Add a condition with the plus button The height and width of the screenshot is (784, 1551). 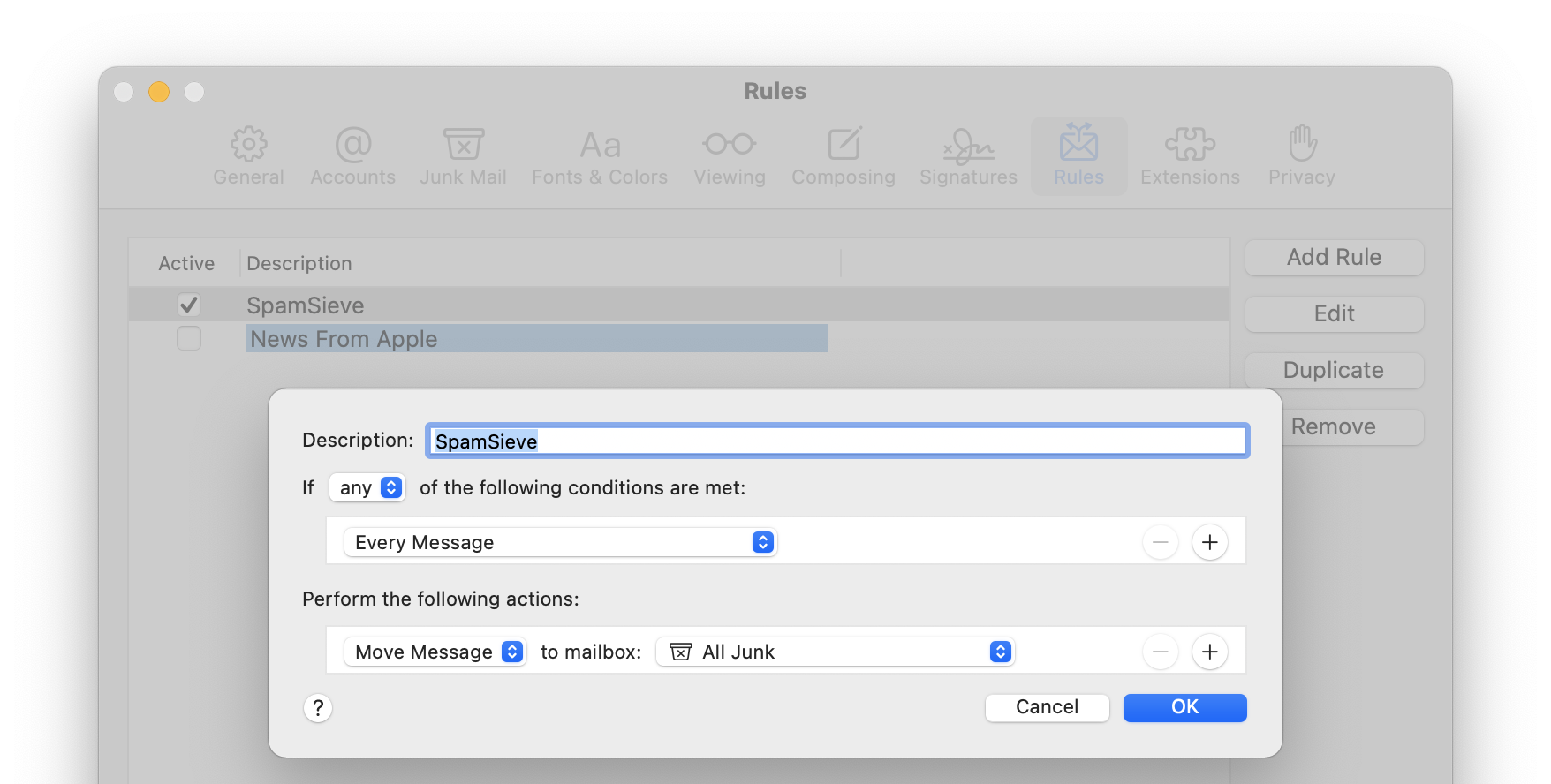[x=1210, y=542]
